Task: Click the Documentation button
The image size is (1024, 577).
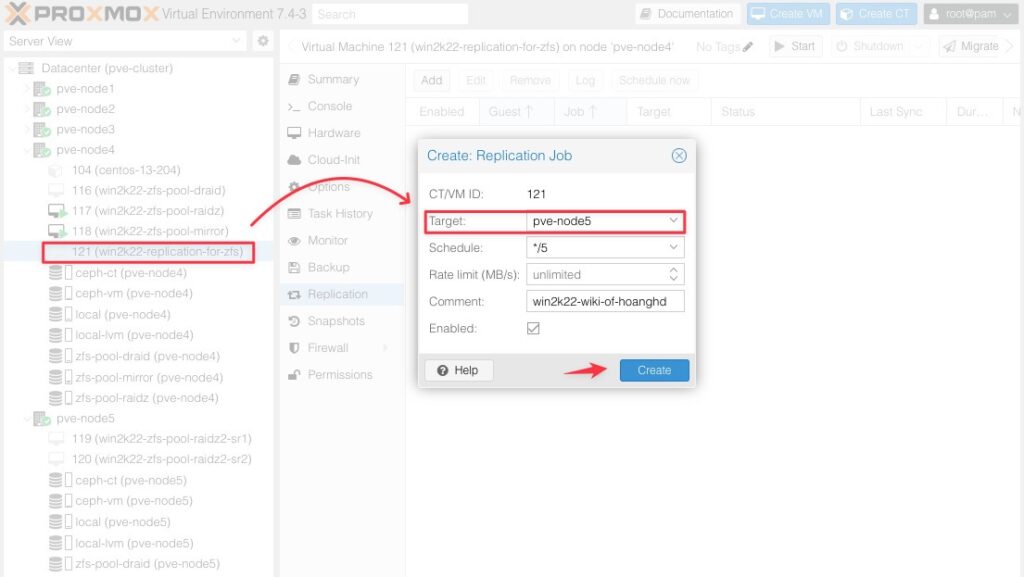Action: point(686,14)
